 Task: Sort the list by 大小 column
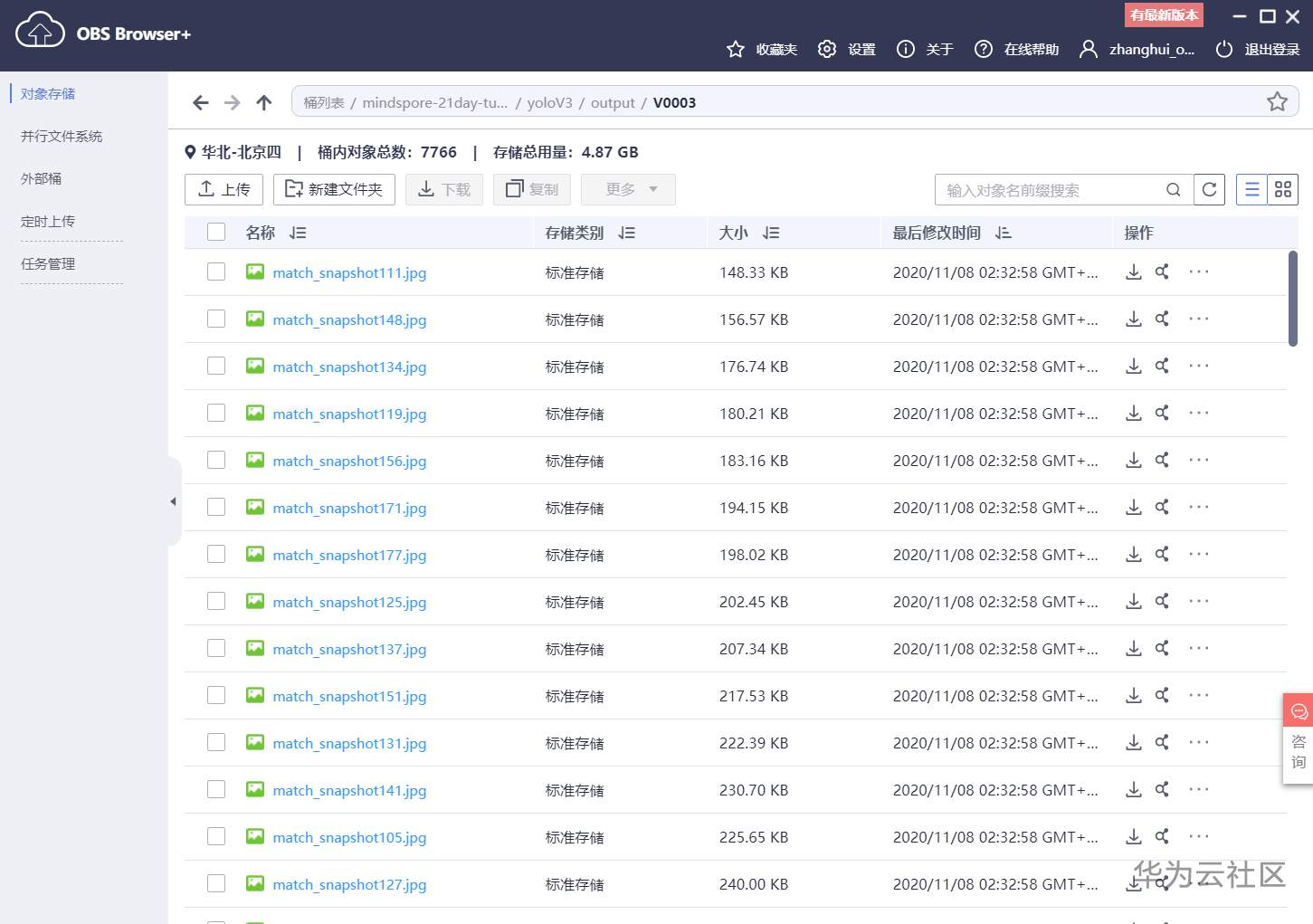click(770, 233)
